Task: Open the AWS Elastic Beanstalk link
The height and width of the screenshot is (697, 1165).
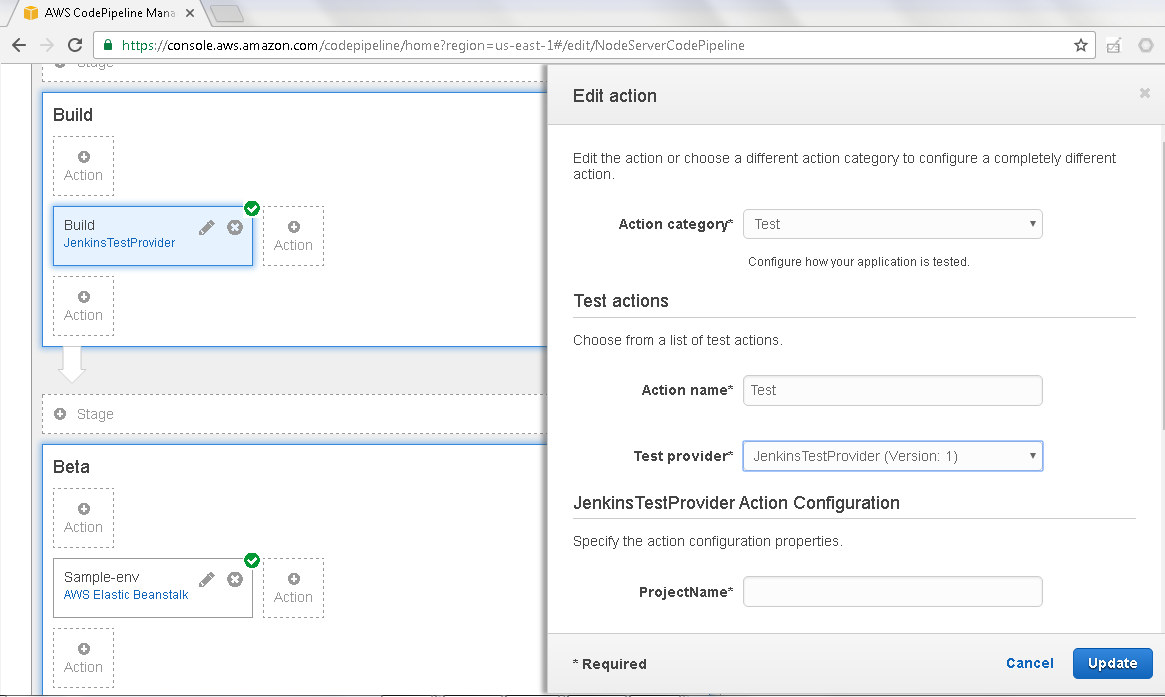Action: [x=126, y=595]
